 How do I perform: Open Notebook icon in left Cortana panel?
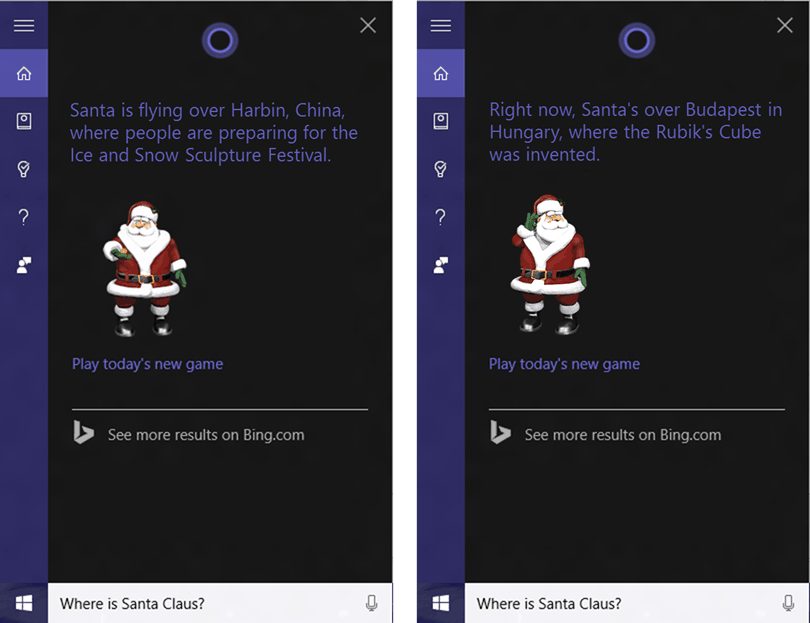[x=24, y=121]
